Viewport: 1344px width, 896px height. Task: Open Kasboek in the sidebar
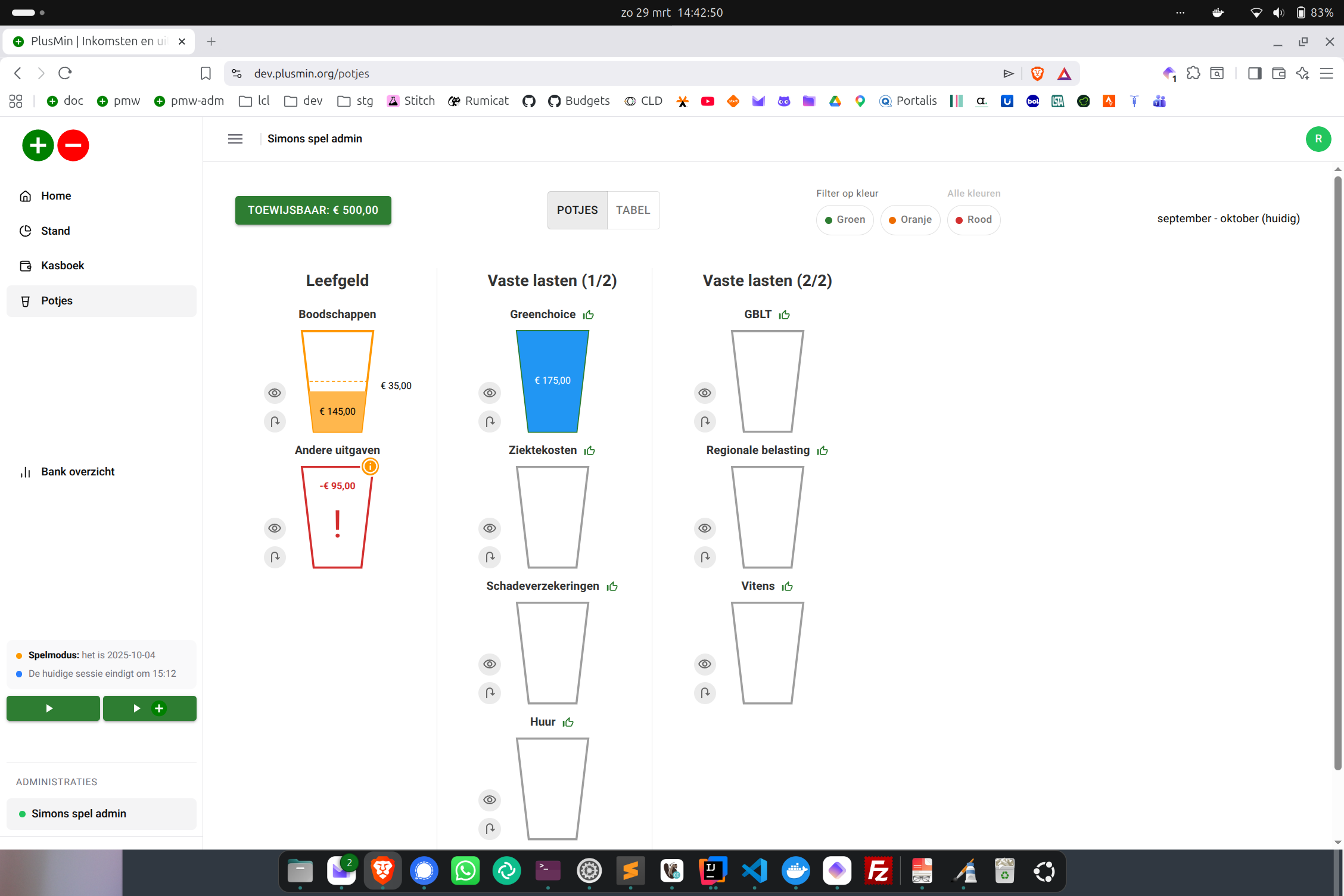click(x=62, y=266)
